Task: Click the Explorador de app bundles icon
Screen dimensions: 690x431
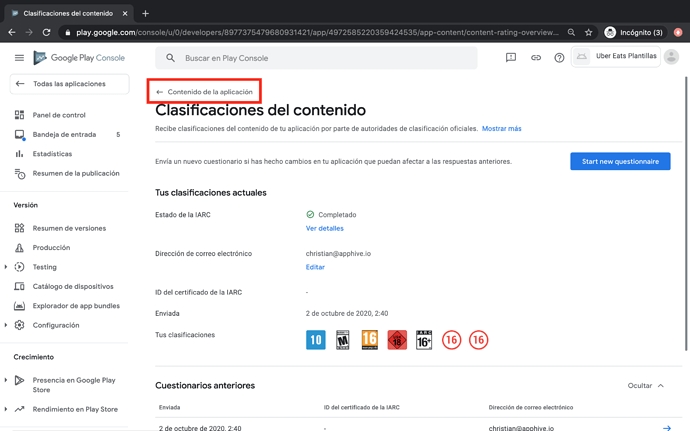Action: click(19, 306)
